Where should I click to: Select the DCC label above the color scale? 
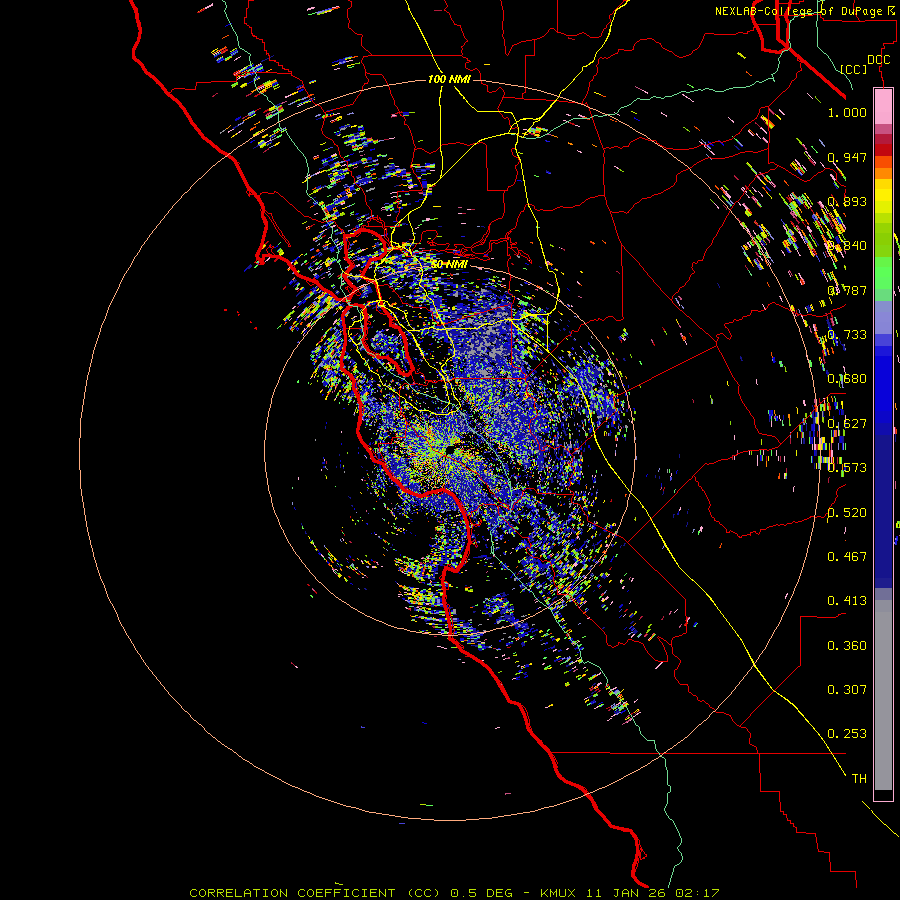pyautogui.click(x=878, y=60)
